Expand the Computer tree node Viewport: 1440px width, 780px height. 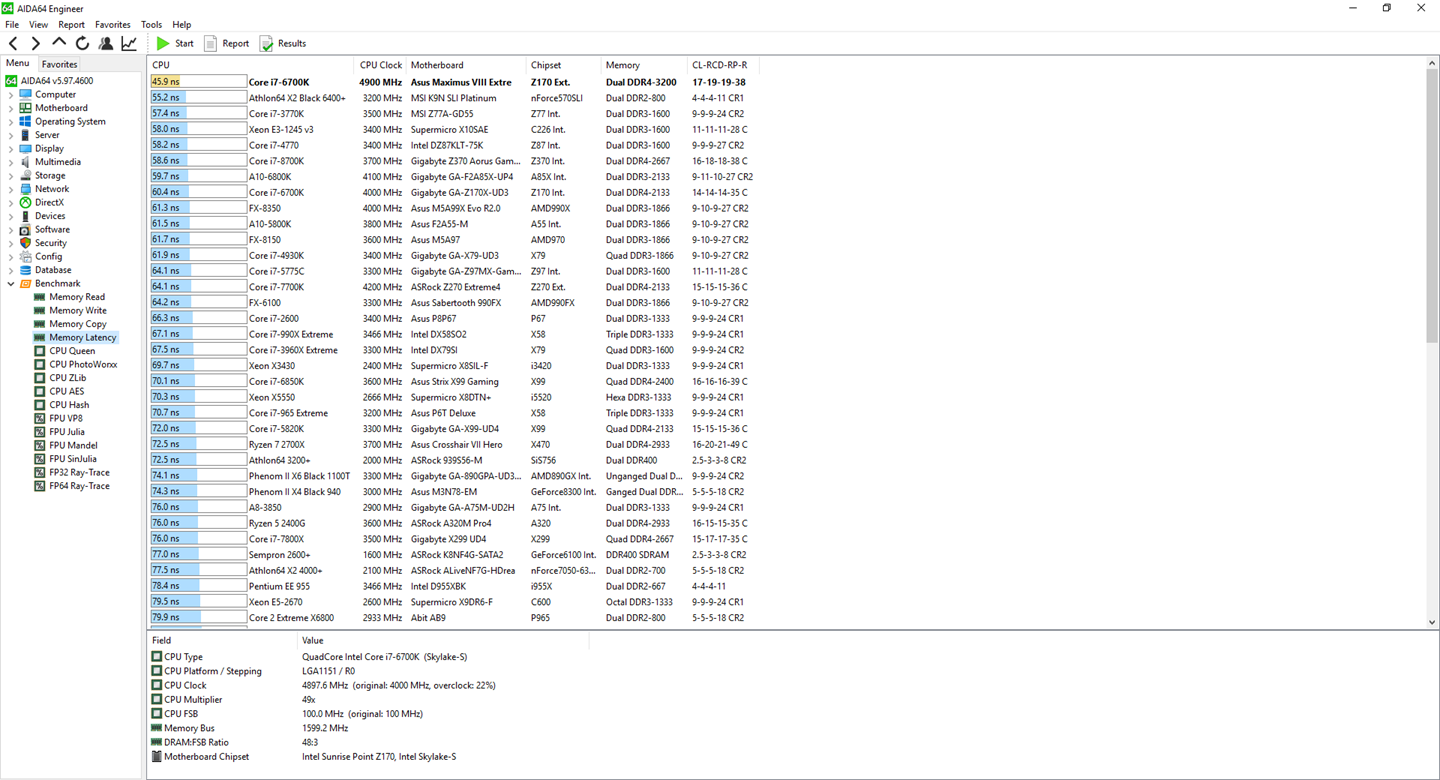pyautogui.click(x=11, y=95)
